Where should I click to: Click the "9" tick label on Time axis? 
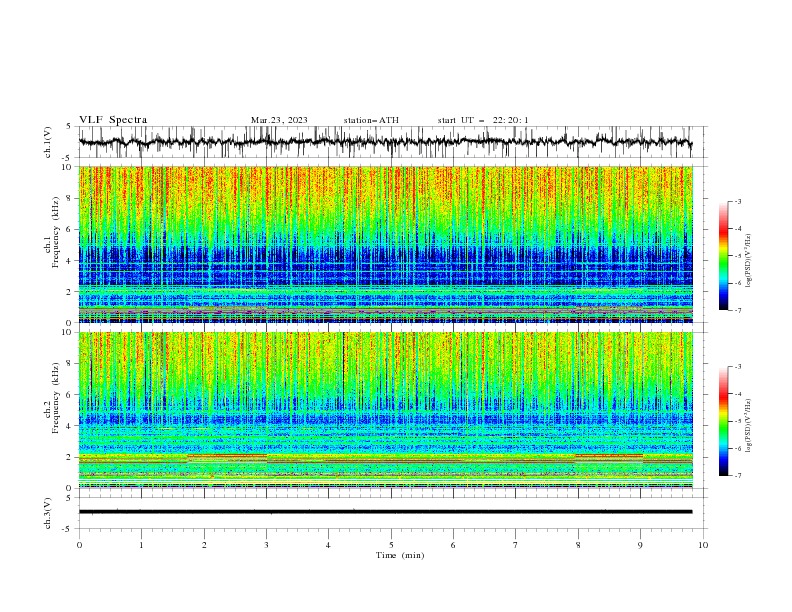pos(640,545)
